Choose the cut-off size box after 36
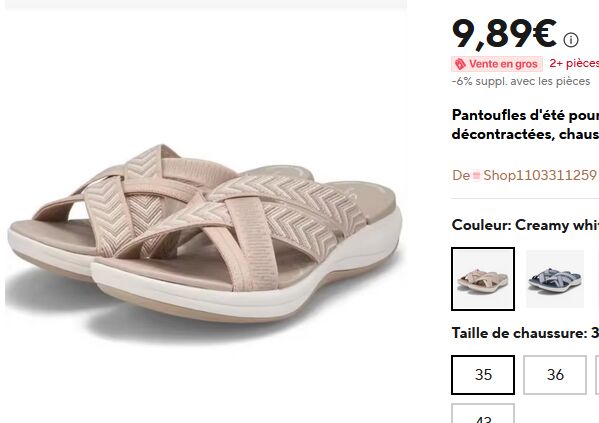The height and width of the screenshot is (423, 599). (x=597, y=375)
